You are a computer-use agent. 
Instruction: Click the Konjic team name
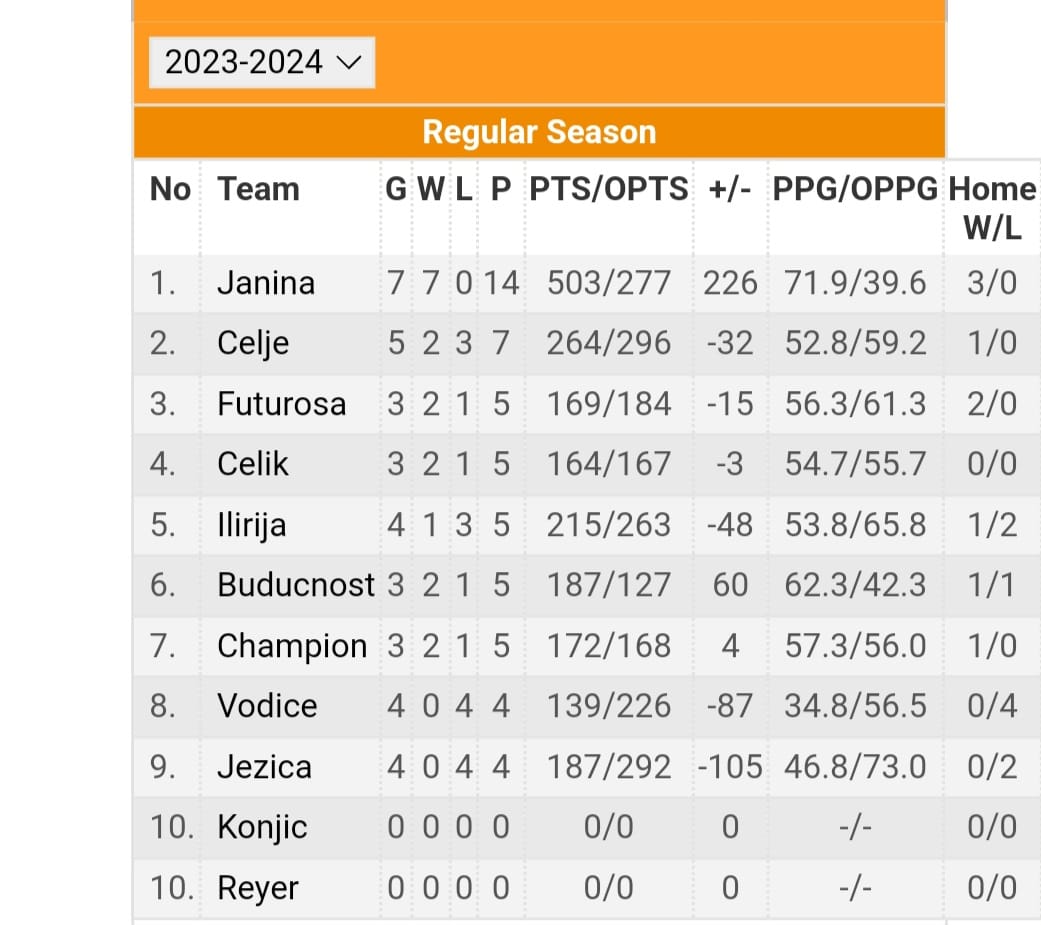coord(262,827)
